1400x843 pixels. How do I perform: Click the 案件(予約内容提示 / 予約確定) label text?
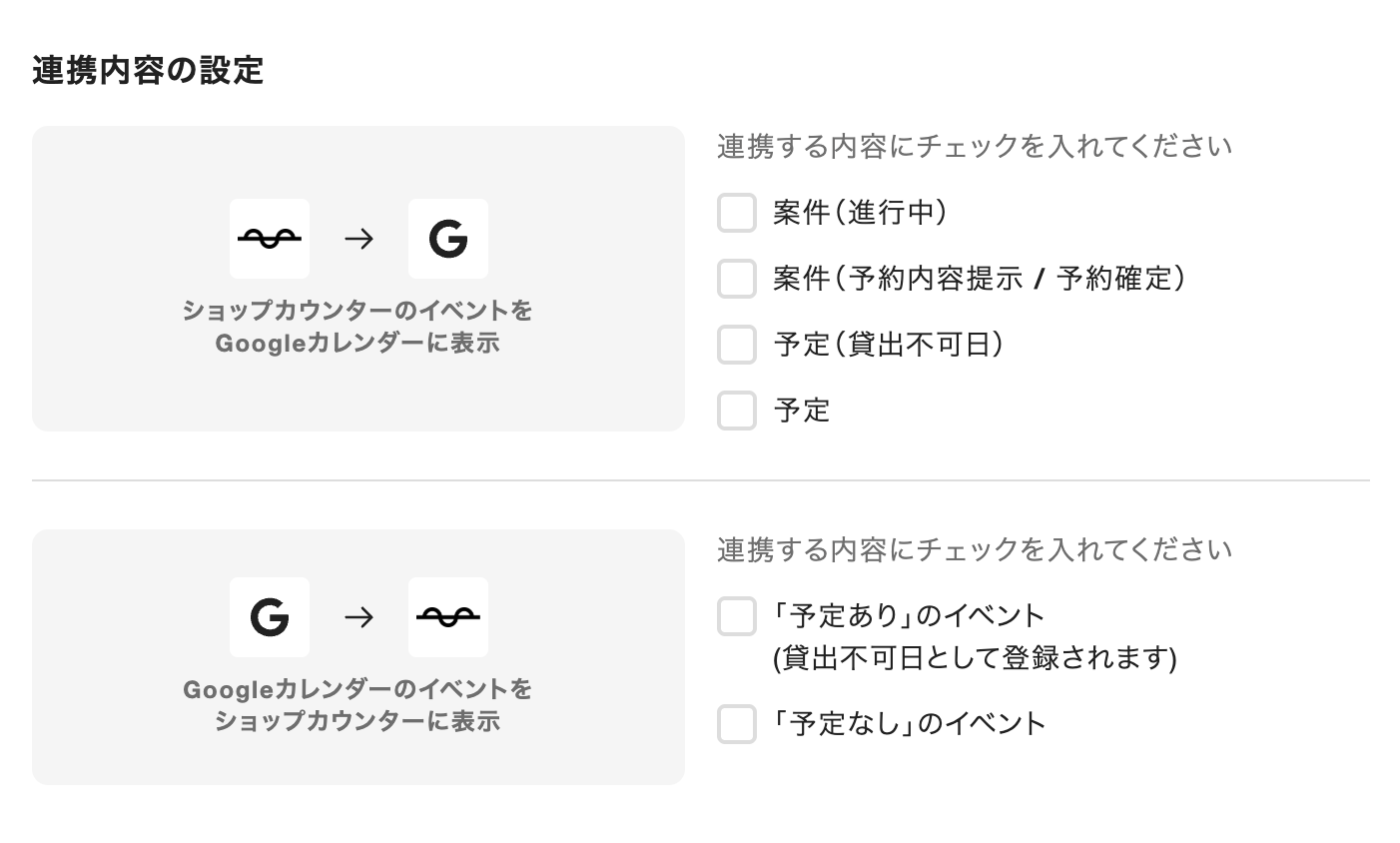point(979,279)
